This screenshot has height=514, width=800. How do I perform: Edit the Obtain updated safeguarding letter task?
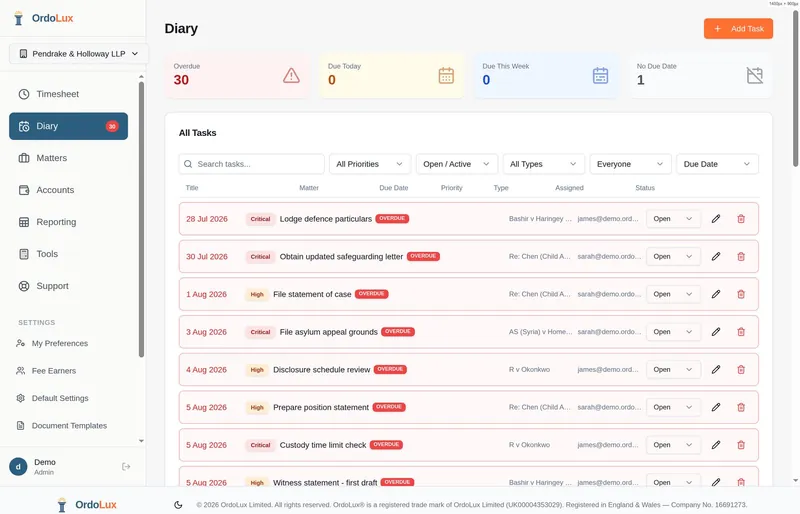point(716,256)
